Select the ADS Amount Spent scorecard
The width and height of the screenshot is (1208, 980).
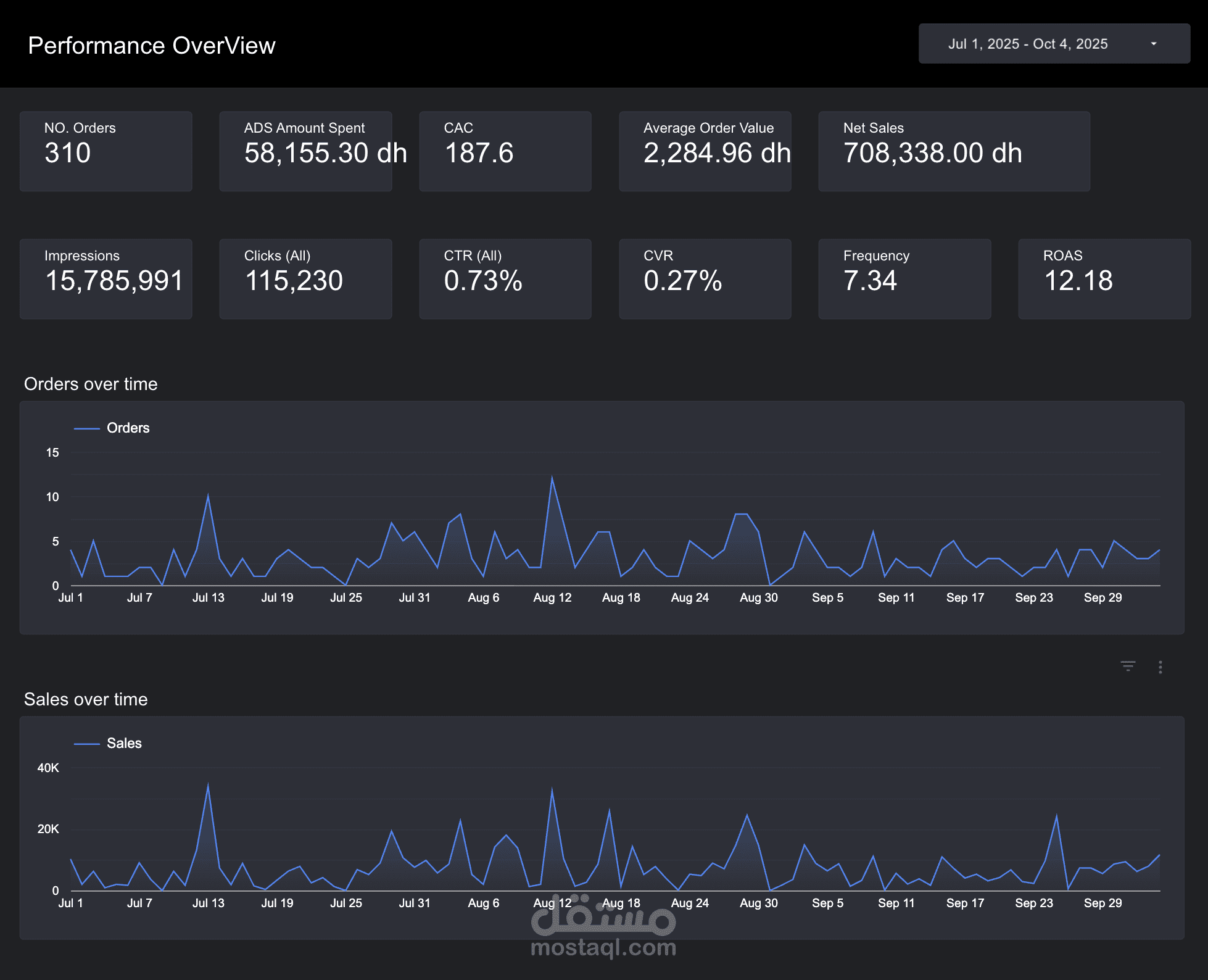[x=305, y=151]
